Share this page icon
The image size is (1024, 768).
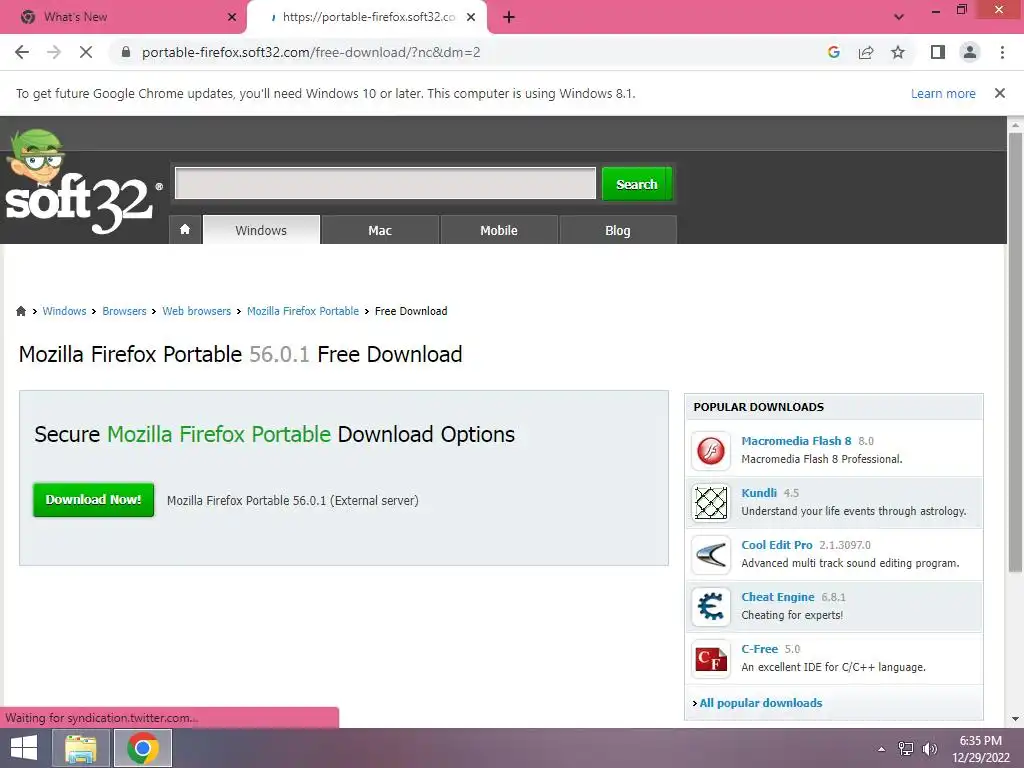click(x=866, y=52)
